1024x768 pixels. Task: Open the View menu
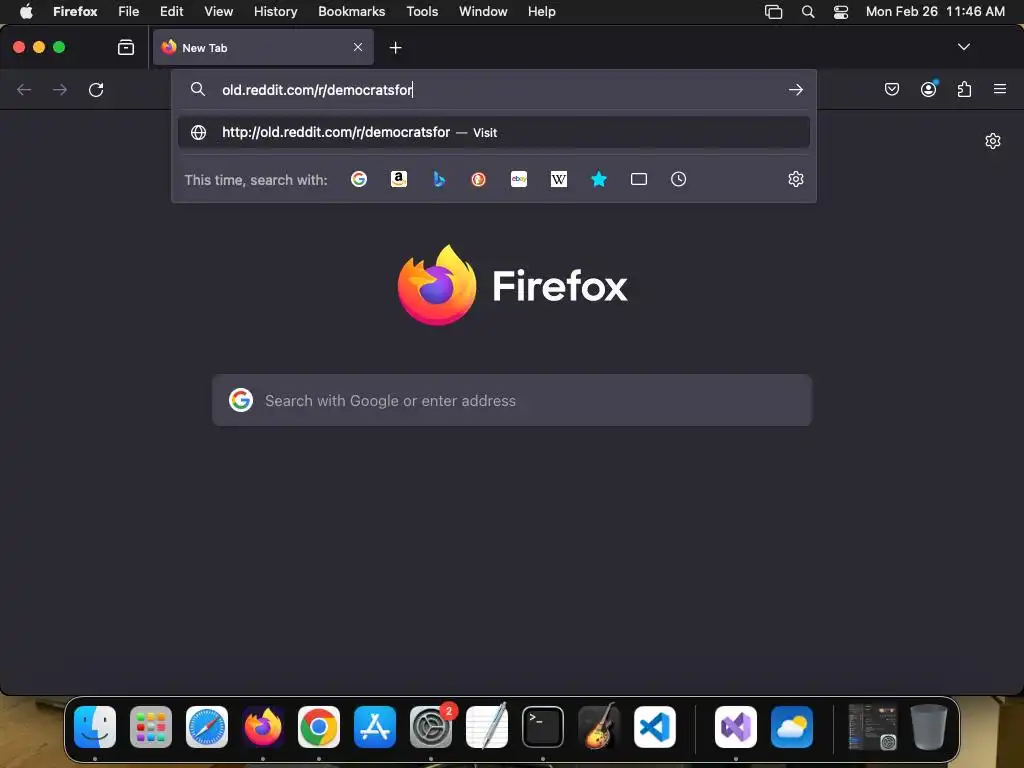[218, 12]
